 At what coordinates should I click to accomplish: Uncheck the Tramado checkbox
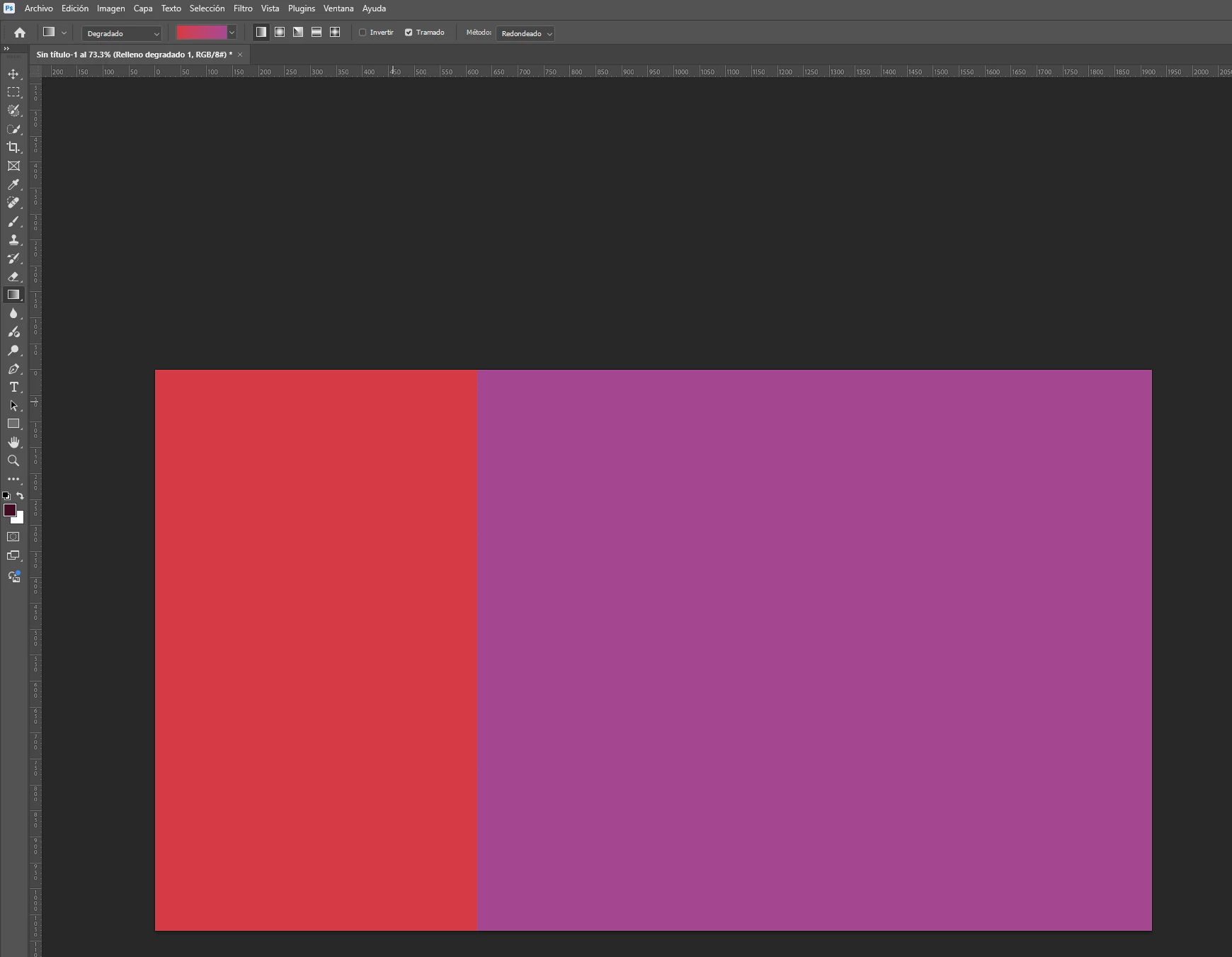tap(409, 33)
